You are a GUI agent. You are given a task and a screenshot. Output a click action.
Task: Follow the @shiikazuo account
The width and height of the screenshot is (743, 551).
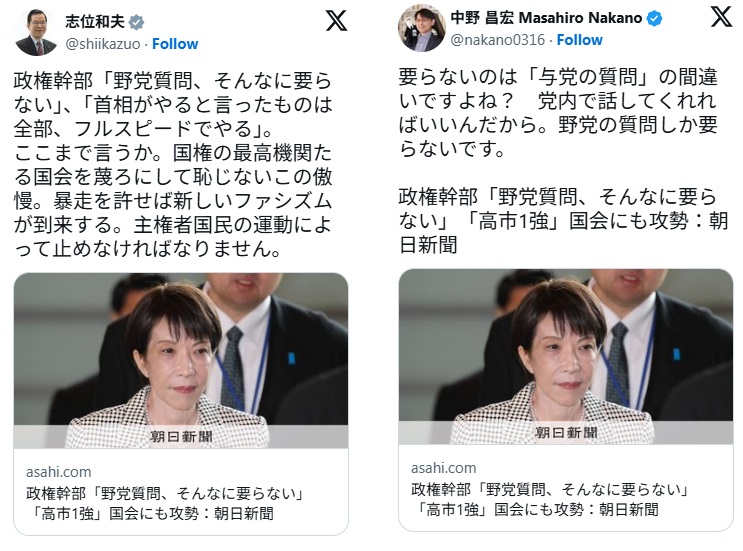coord(175,44)
